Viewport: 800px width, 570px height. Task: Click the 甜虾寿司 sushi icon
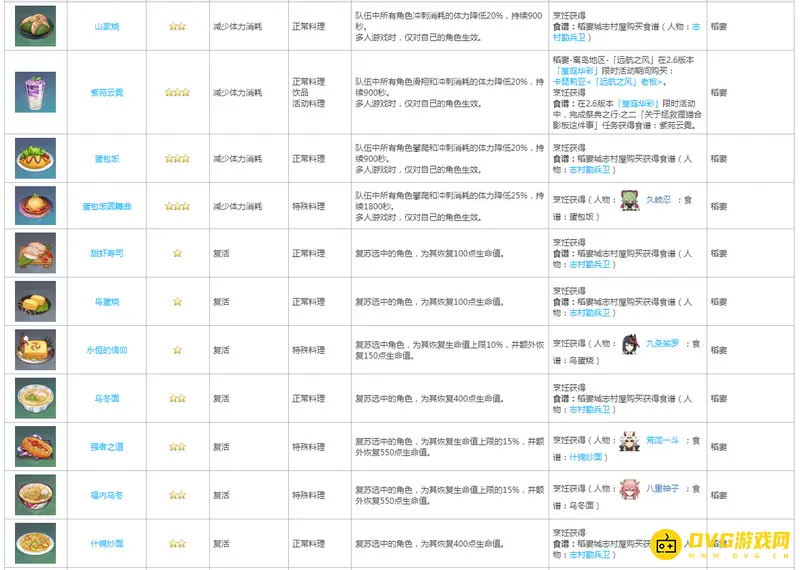pyautogui.click(x=35, y=253)
